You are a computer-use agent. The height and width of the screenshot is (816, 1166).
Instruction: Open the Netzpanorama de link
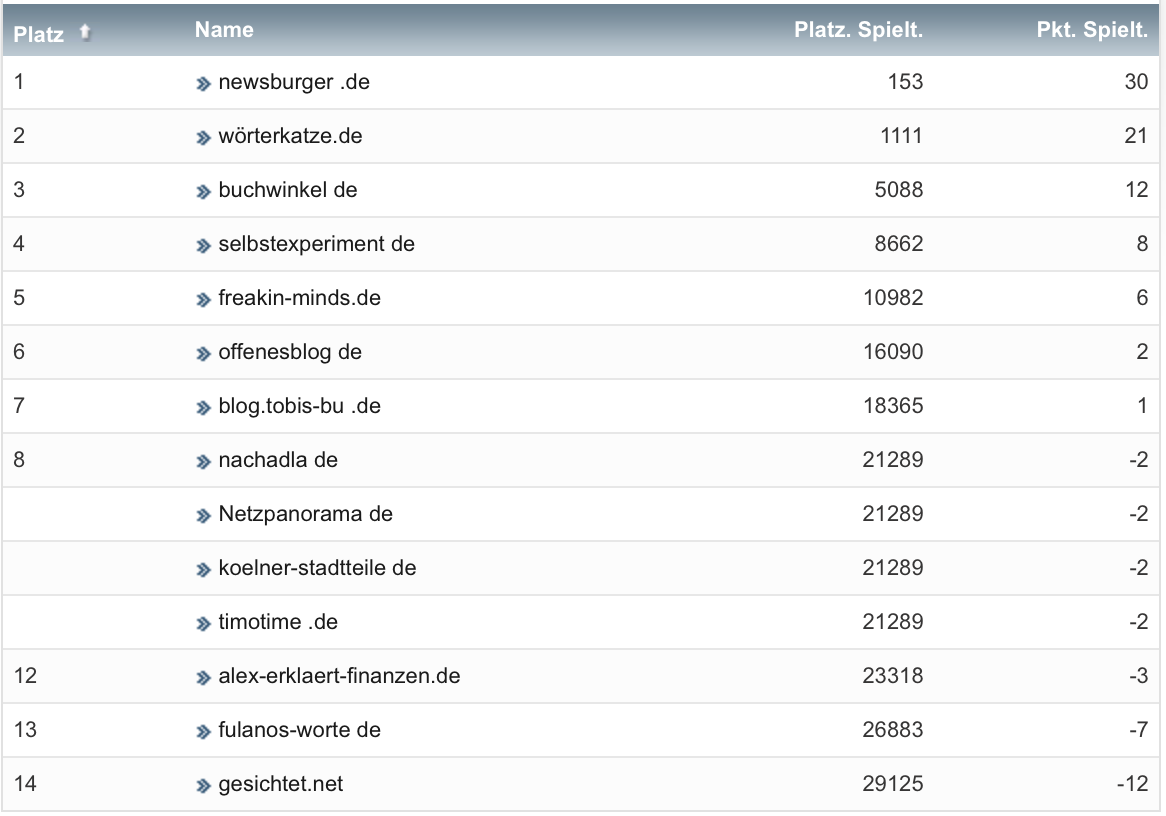pos(305,514)
